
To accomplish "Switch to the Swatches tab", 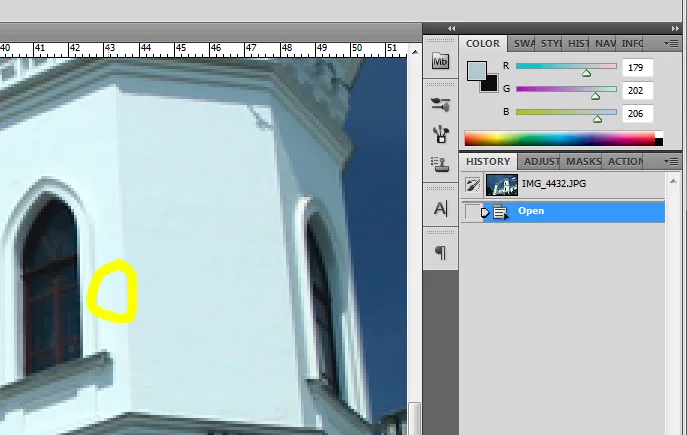I will (524, 44).
